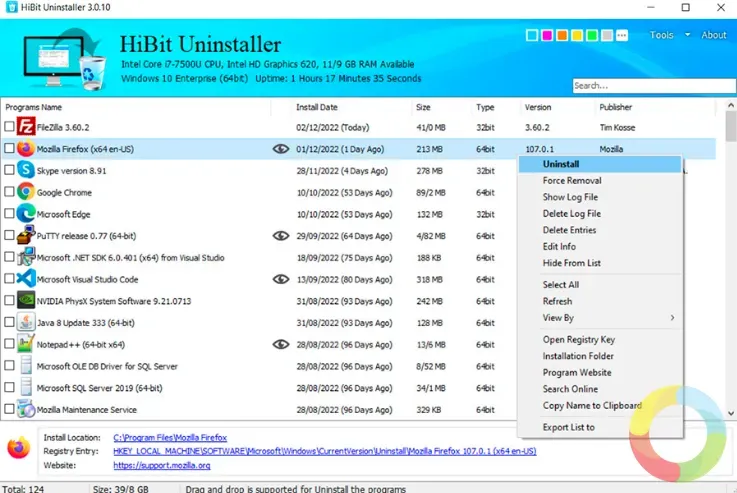
Task: Click the Firefox logo in details panel
Action: 19,447
